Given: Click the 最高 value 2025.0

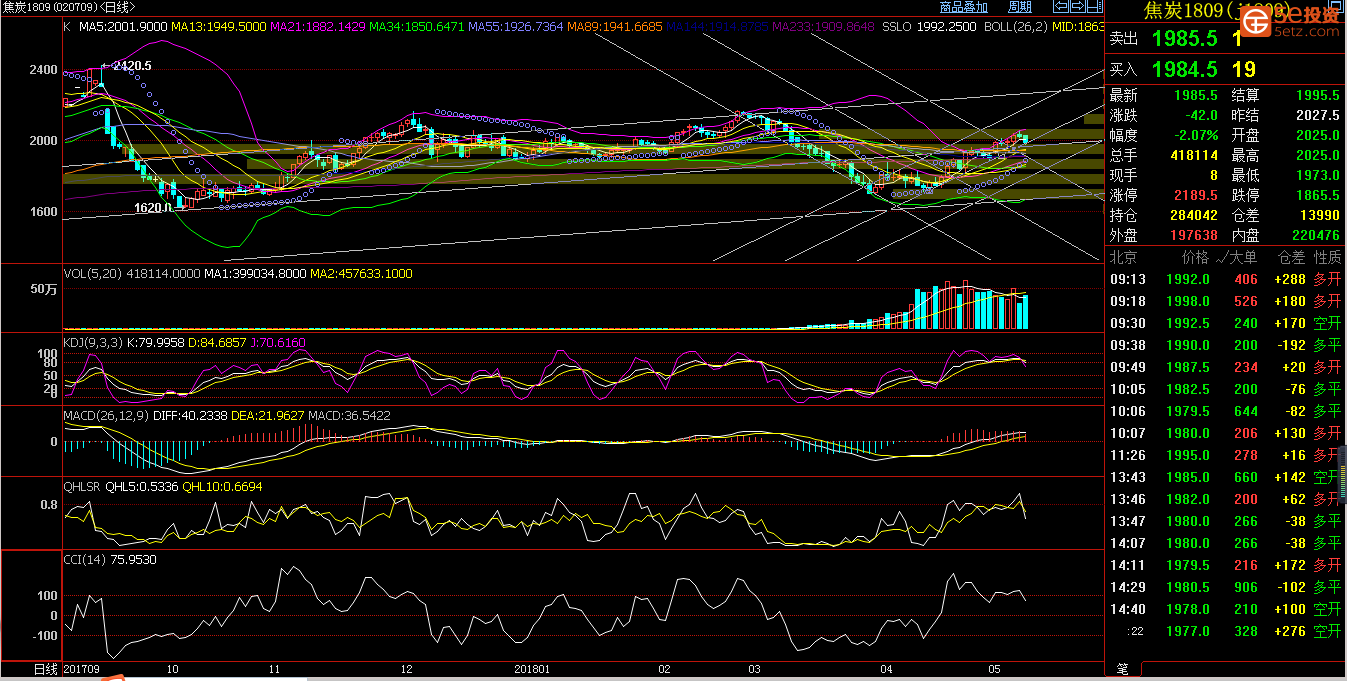Looking at the screenshot, I should click(x=1317, y=155).
